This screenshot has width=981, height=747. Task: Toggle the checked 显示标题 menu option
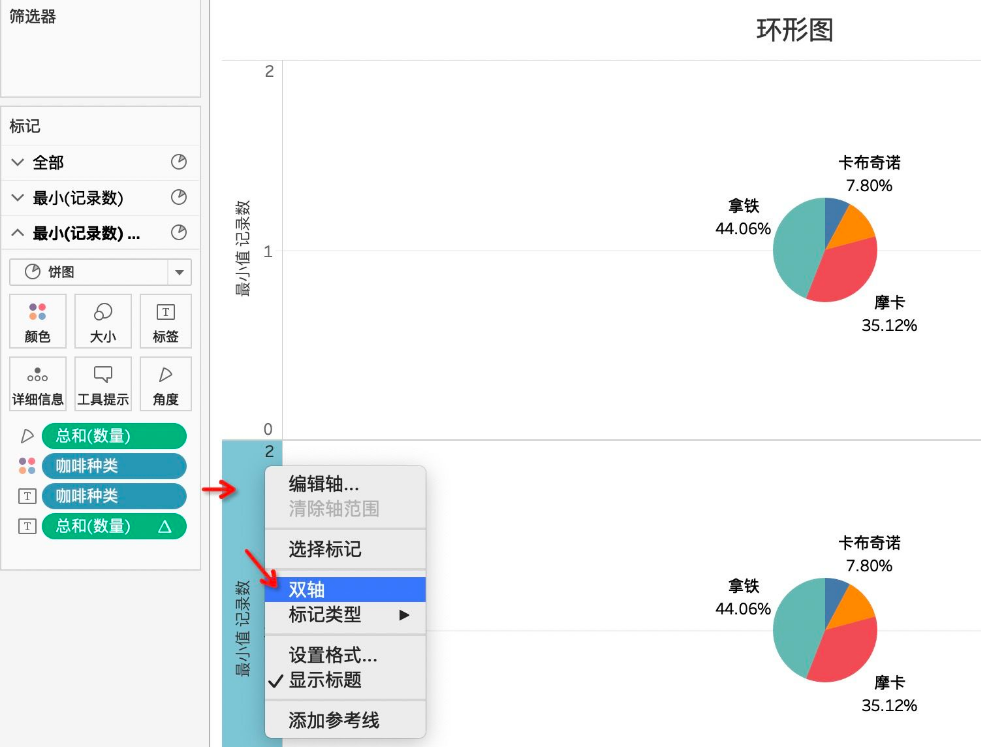(325, 680)
